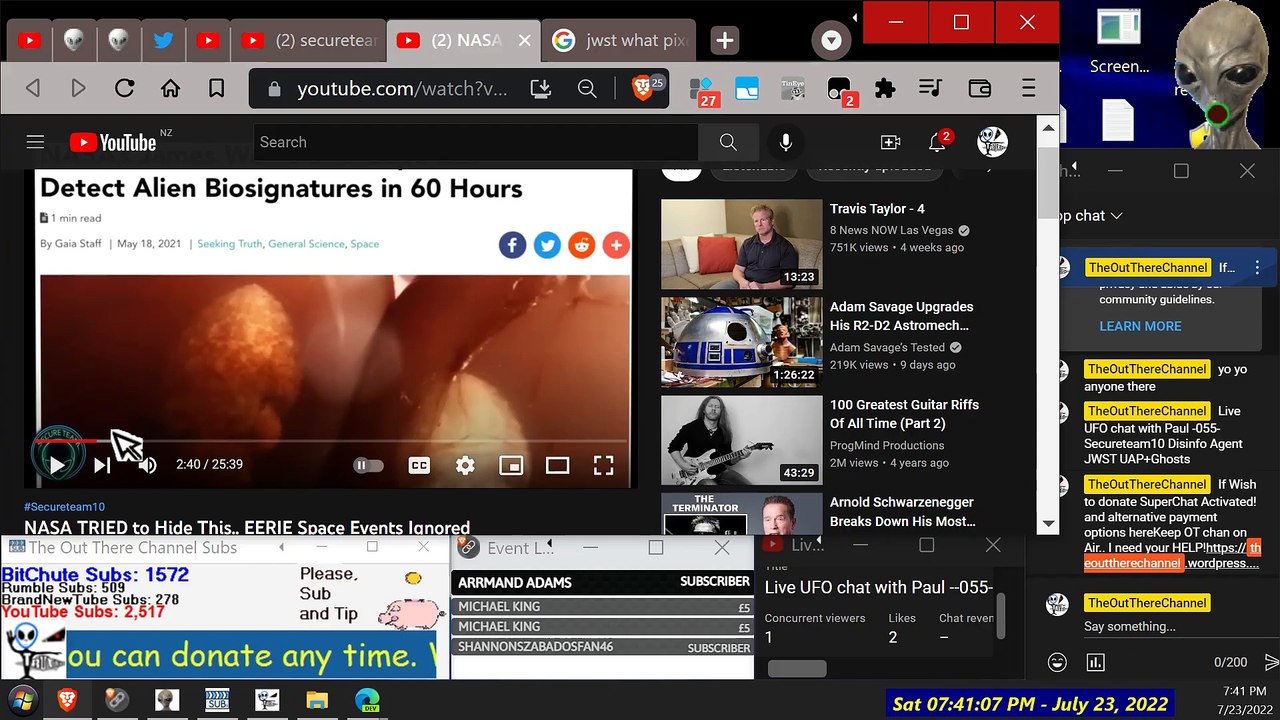Open the extension with red 27 badge

(x=703, y=90)
